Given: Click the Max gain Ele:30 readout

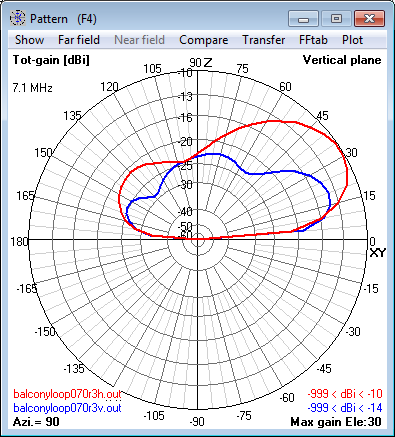Looking at the screenshot, I should click(336, 422).
